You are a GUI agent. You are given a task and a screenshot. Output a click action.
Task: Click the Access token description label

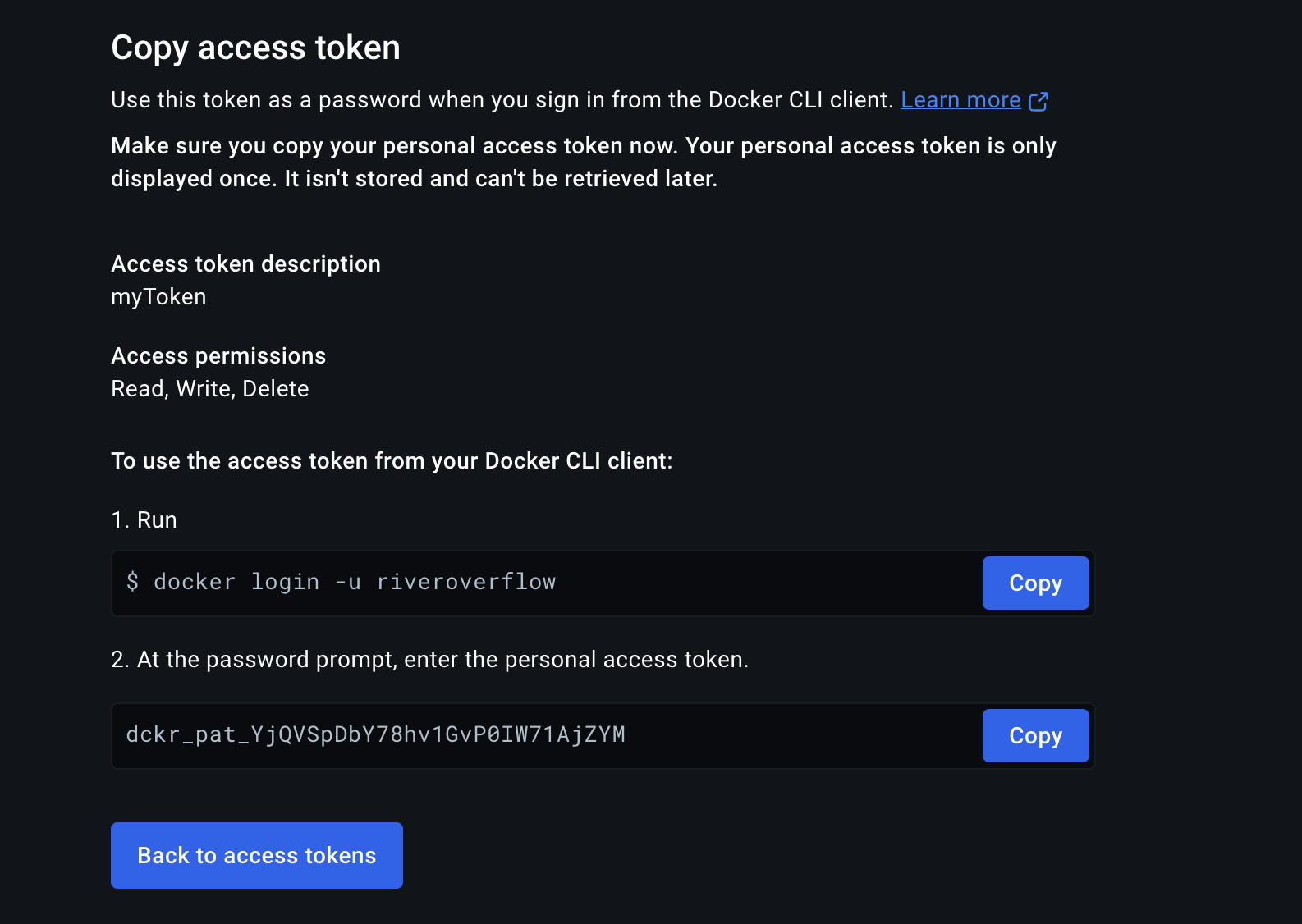pos(245,264)
